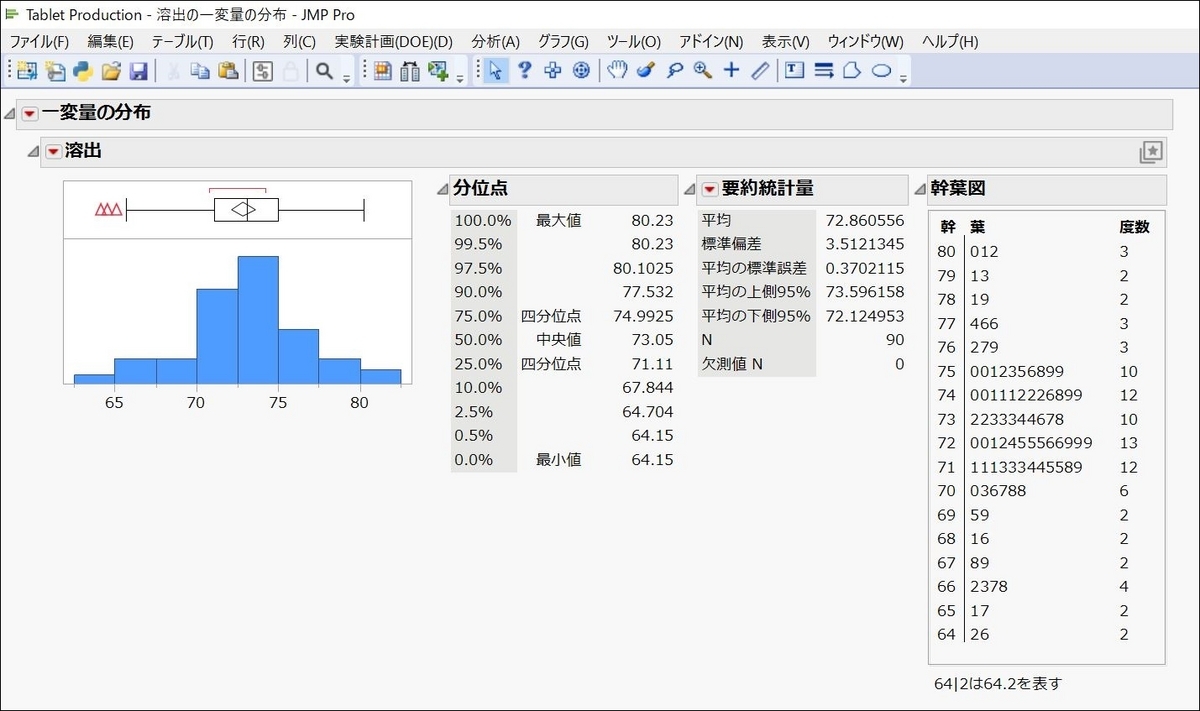Click stem 80 leaf row 012

(x=984, y=252)
